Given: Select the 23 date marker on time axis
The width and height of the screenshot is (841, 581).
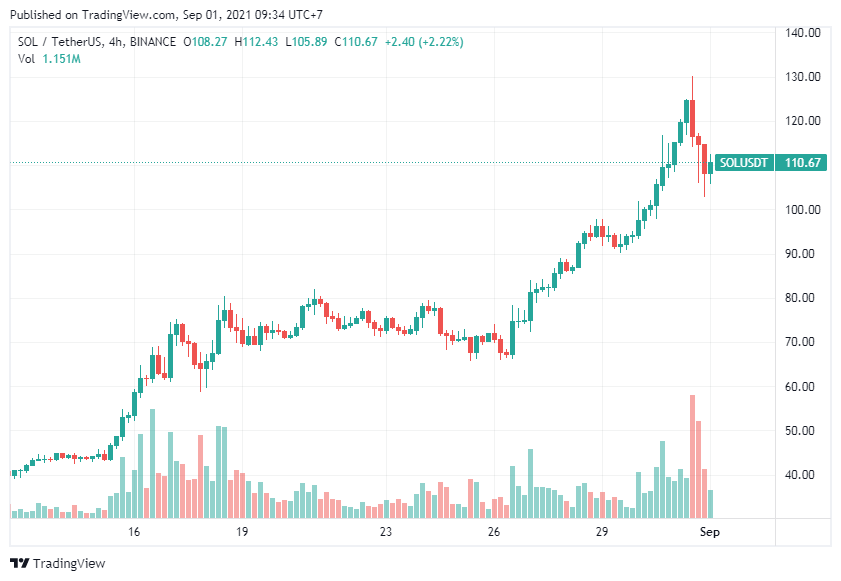Looking at the screenshot, I should coord(386,533).
